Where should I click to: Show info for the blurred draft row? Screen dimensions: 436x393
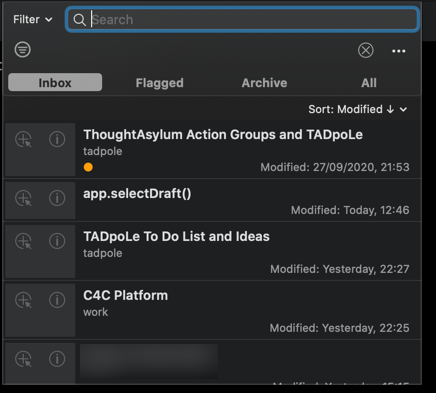click(x=57, y=359)
